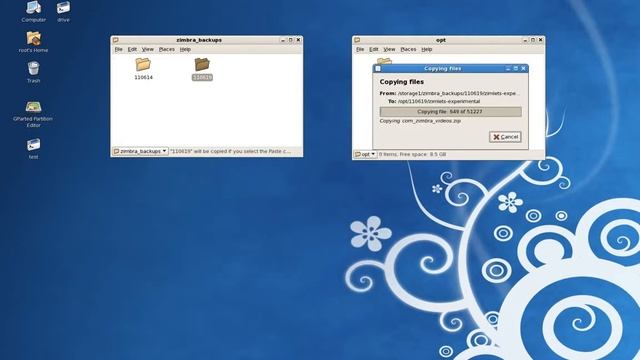Viewport: 640px width, 360px height.
Task: Minimize the Copying files dialog
Action: click(508, 69)
